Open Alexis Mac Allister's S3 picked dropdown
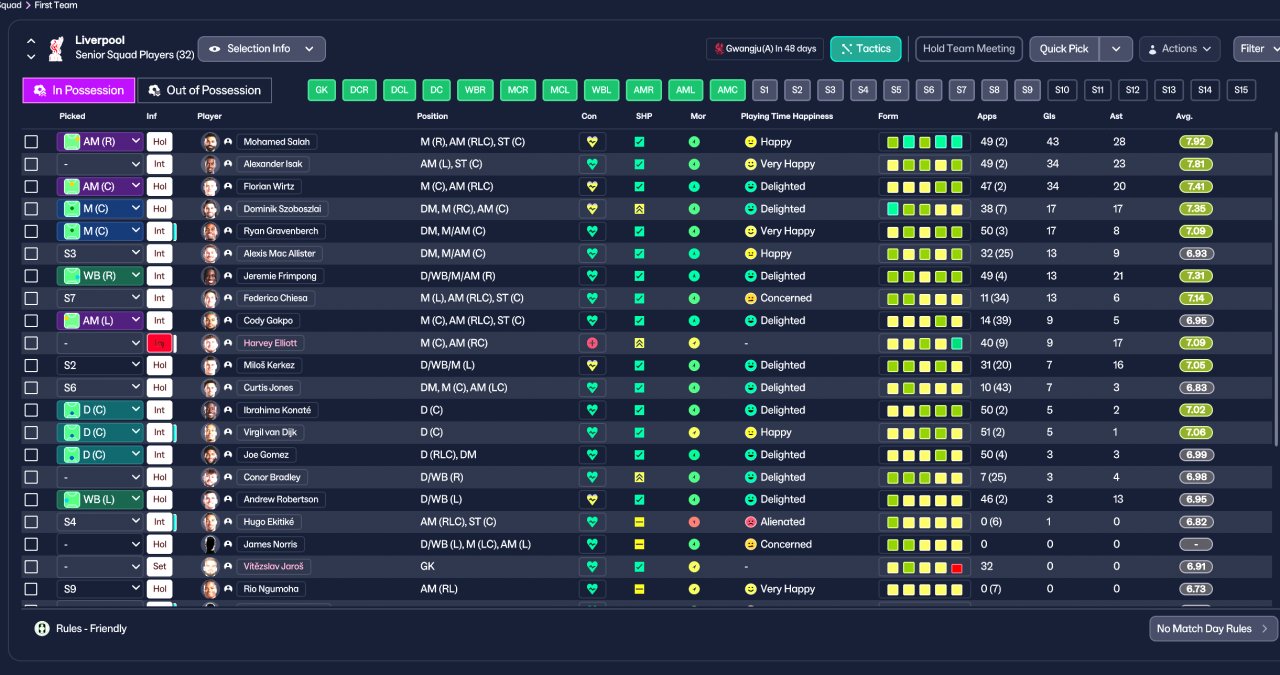 (x=100, y=254)
